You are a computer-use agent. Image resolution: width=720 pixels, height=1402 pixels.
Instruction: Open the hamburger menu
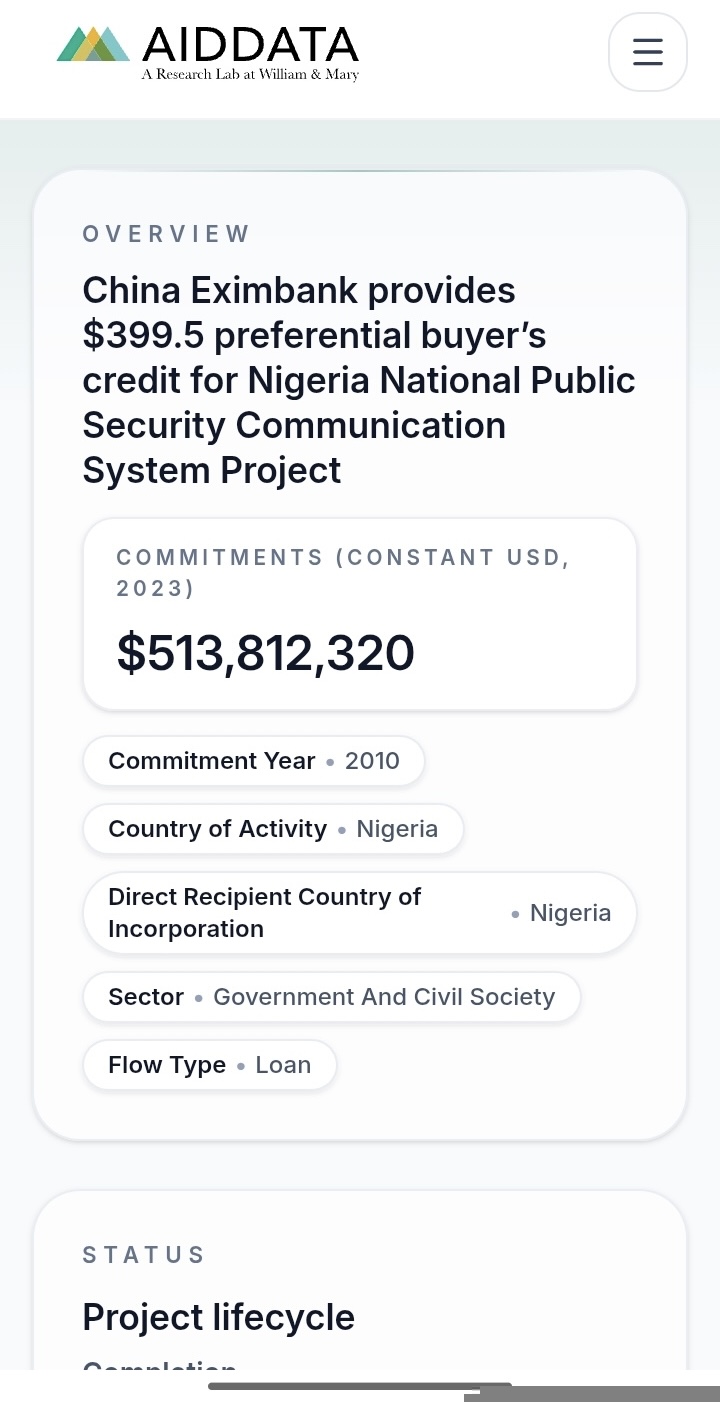pos(648,52)
